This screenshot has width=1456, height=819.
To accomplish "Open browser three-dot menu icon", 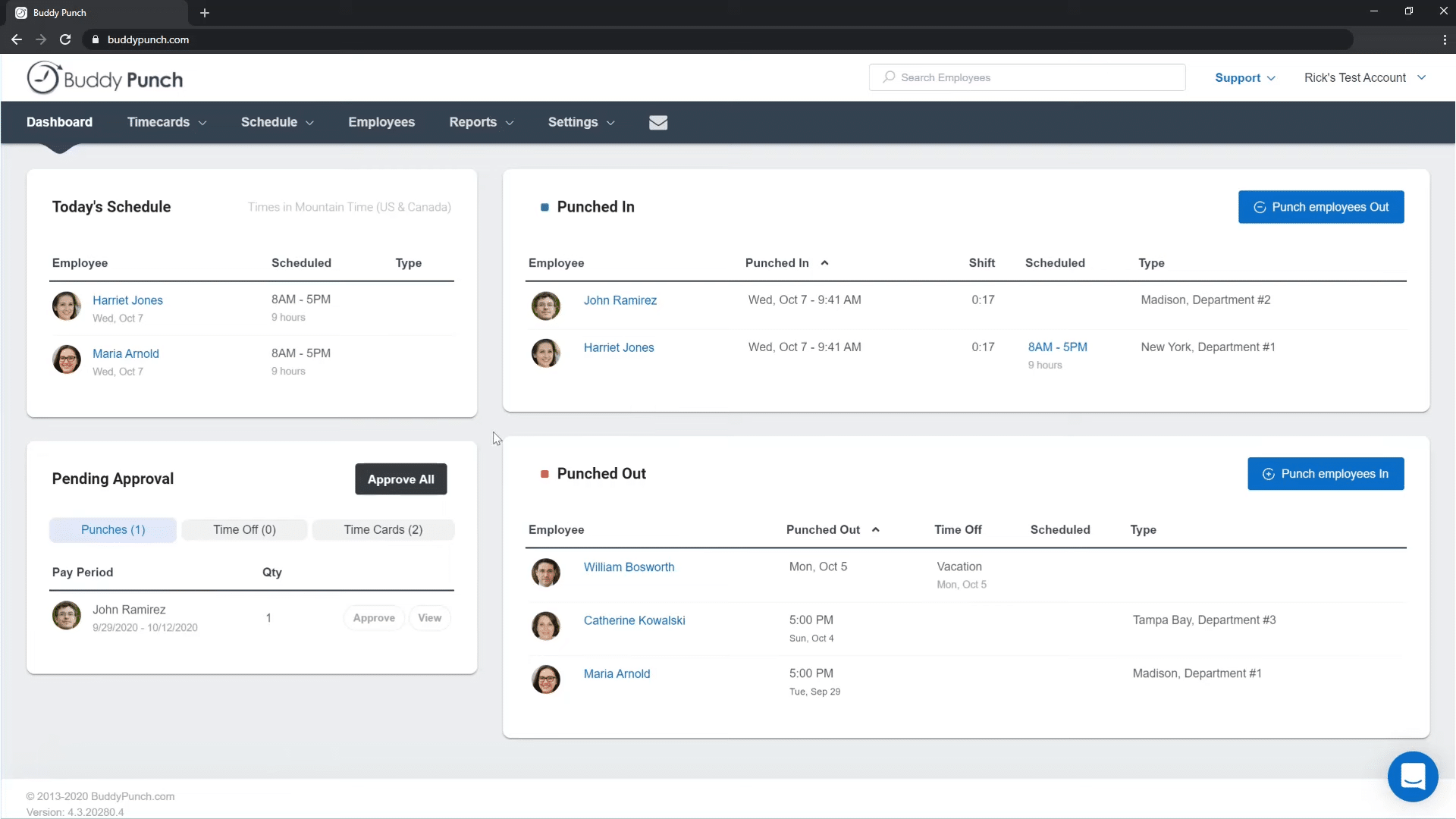I will [x=1444, y=39].
